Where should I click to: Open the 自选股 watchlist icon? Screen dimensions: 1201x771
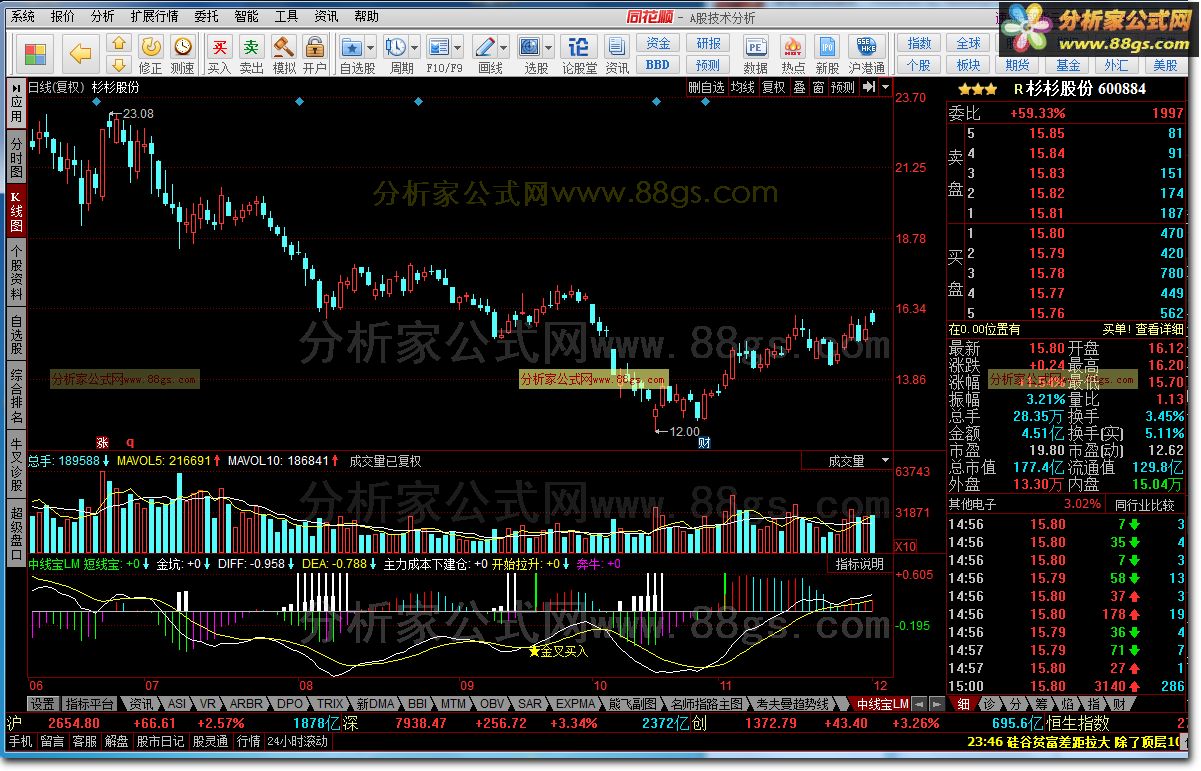352,47
